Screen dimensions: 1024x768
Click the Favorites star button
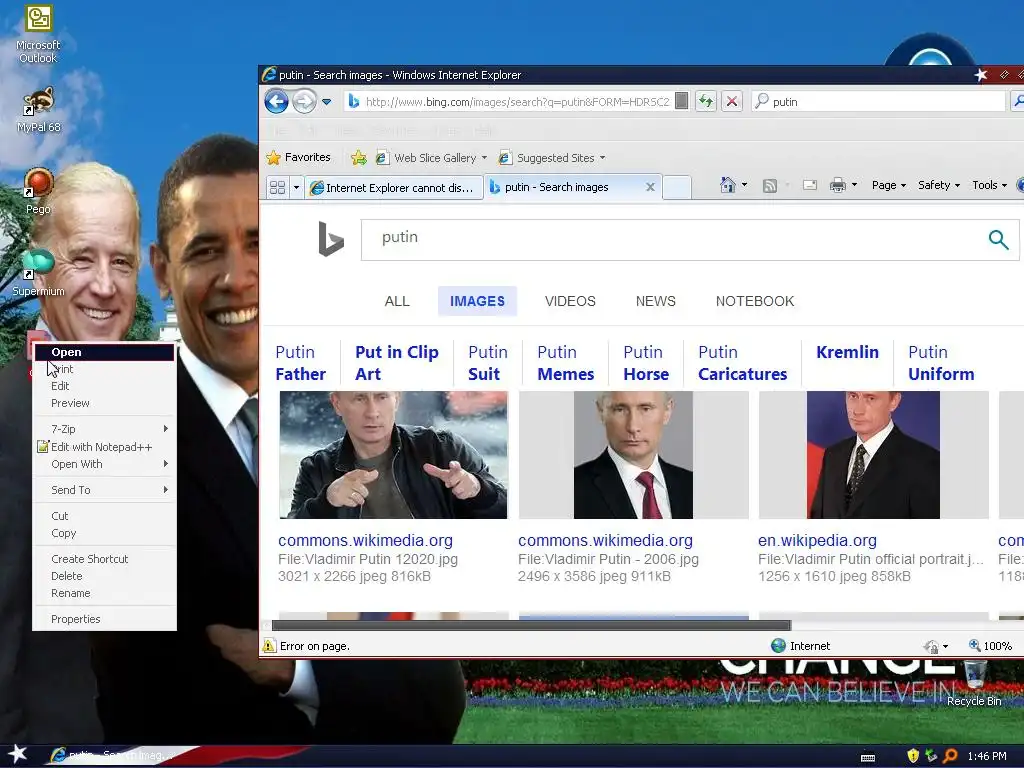(x=298, y=157)
